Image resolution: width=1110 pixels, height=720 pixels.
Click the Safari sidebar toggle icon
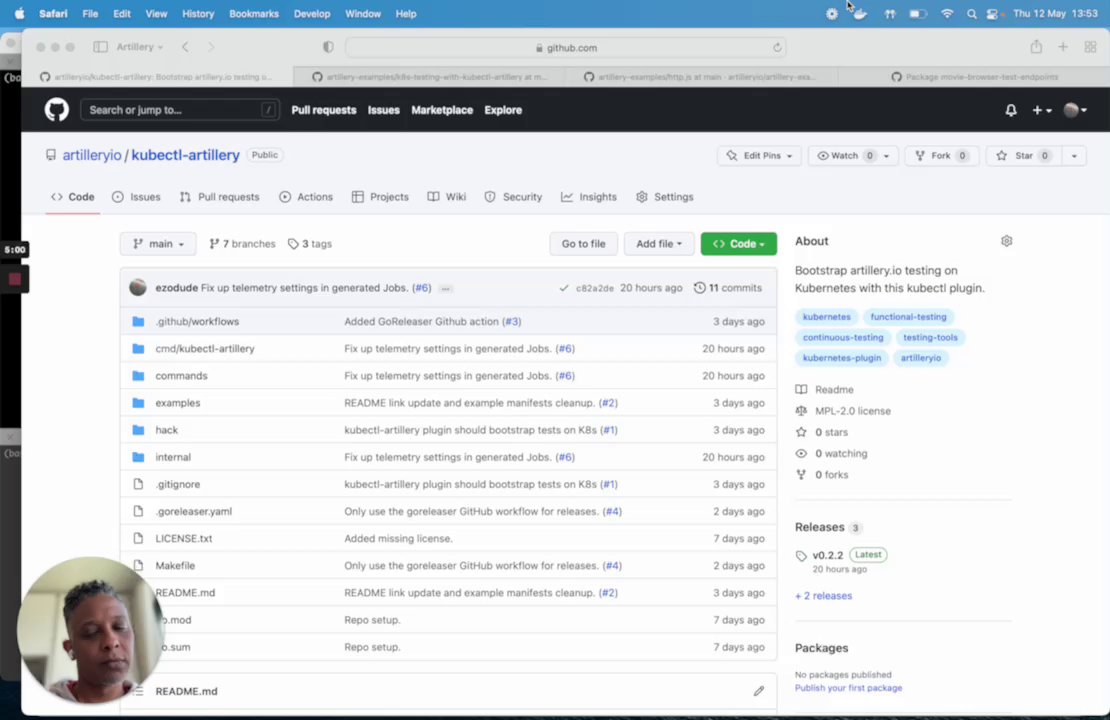101,47
